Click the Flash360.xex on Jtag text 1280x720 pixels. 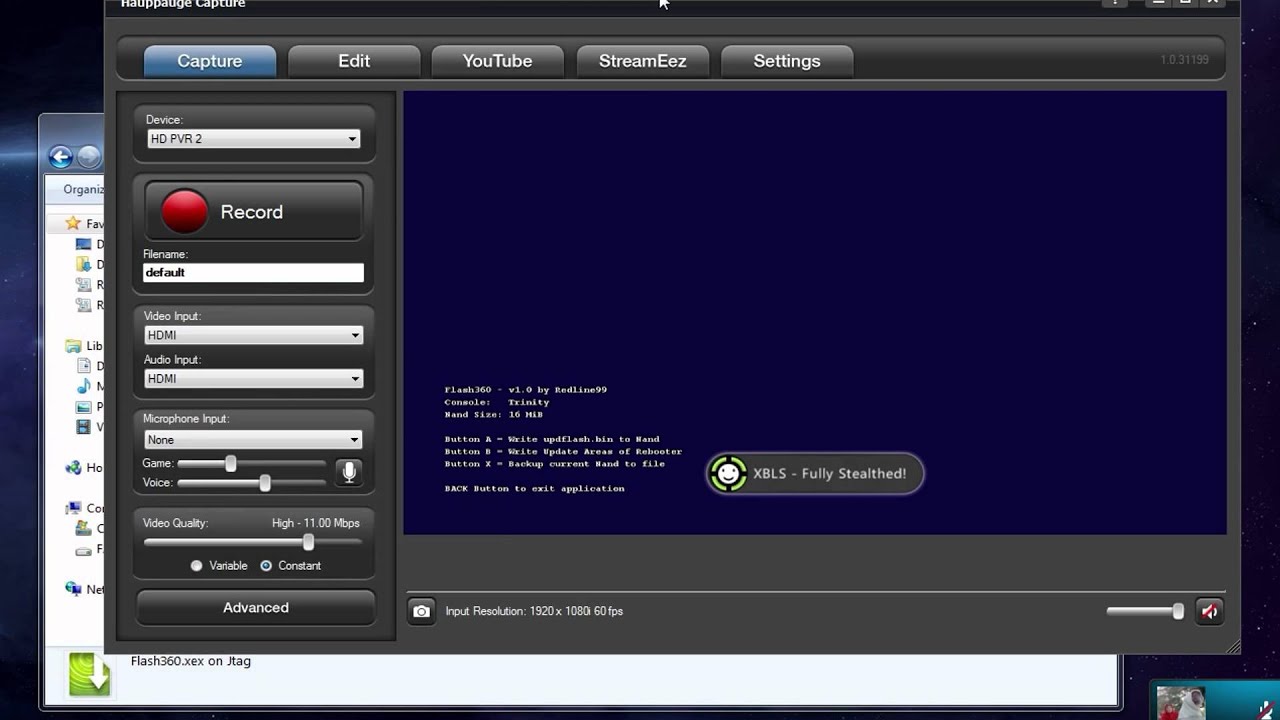pos(190,661)
